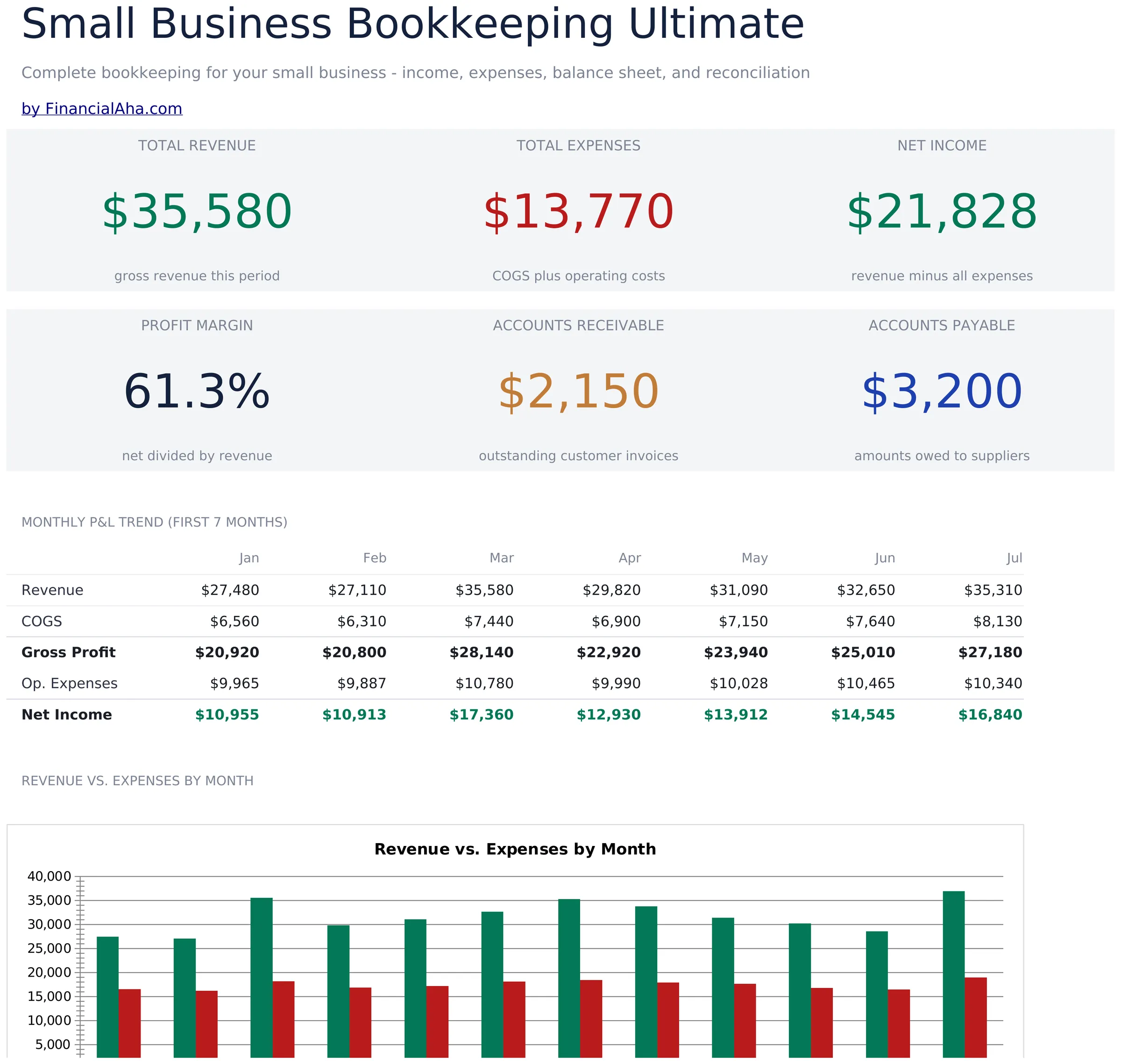Image resolution: width=1121 pixels, height=1064 pixels.
Task: Select the Feb column header
Action: (x=375, y=558)
